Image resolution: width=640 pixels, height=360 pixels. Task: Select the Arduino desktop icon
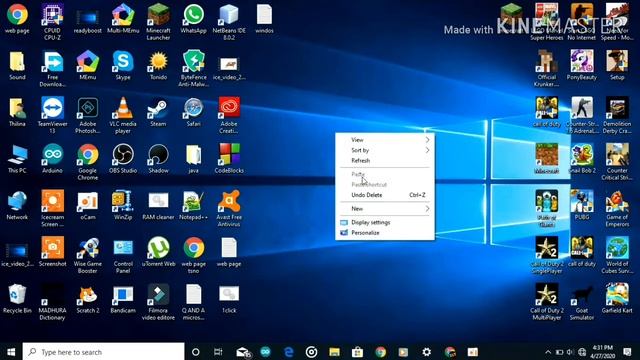click(52, 158)
